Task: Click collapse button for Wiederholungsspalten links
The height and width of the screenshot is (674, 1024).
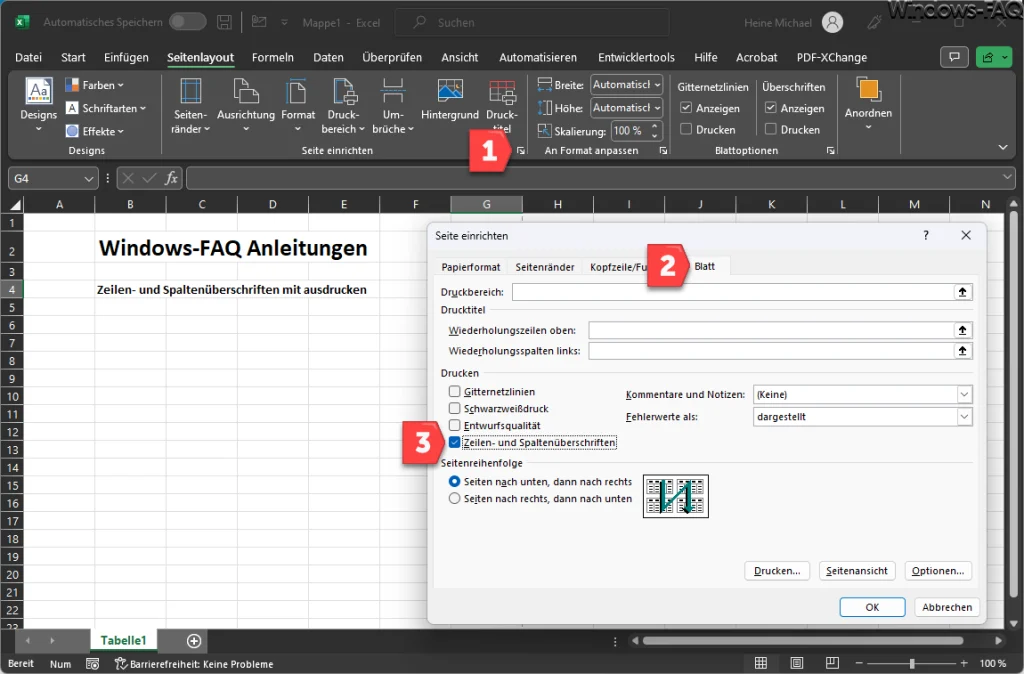Action: click(x=962, y=351)
